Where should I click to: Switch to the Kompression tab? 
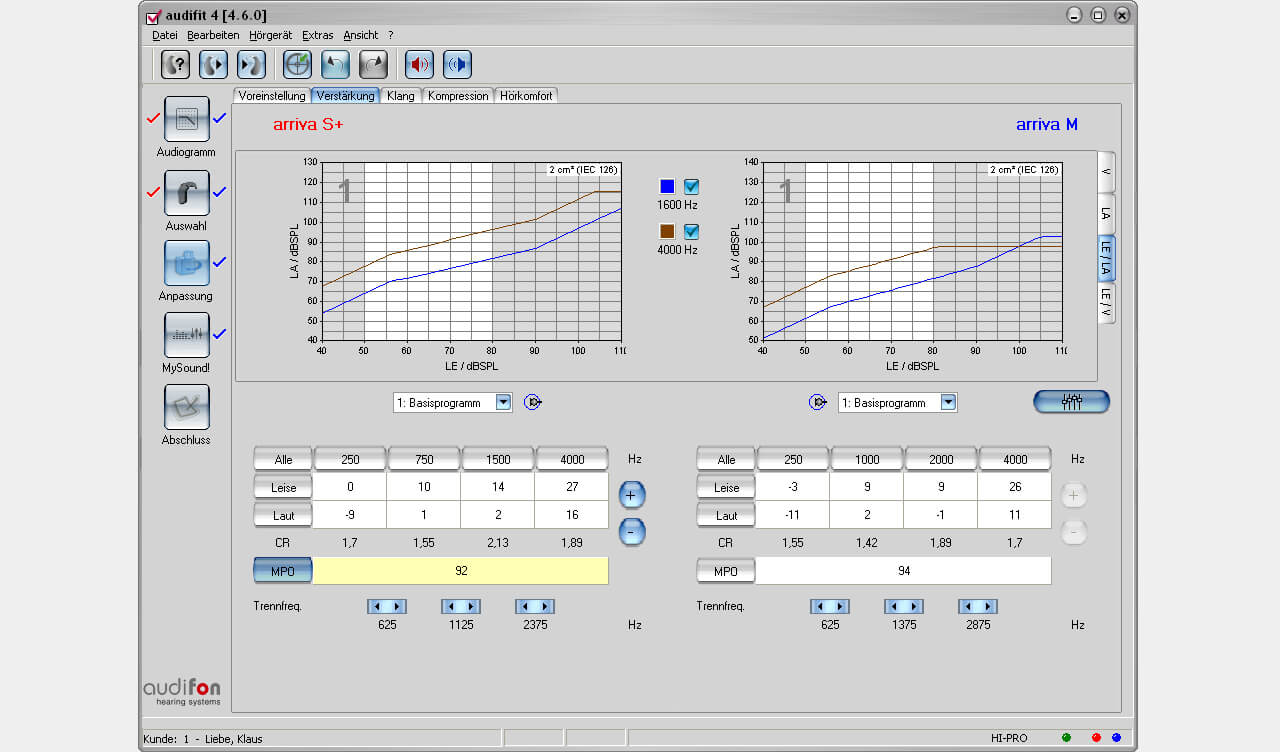click(458, 96)
